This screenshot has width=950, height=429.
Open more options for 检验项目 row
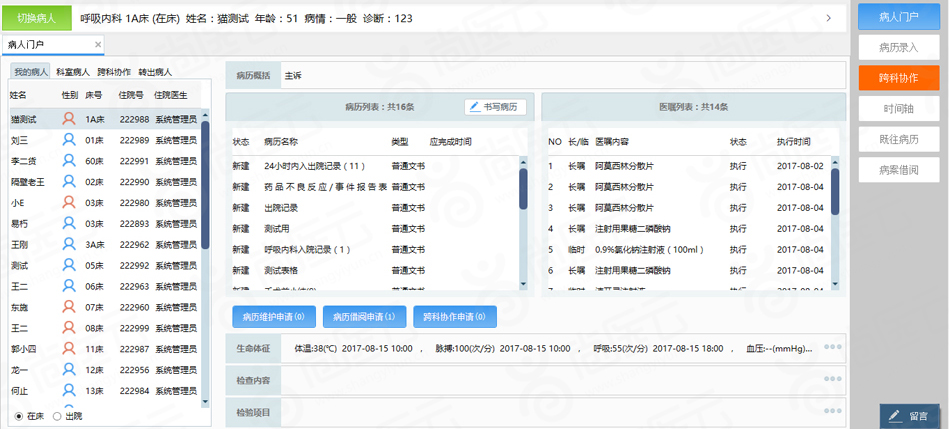[832, 410]
